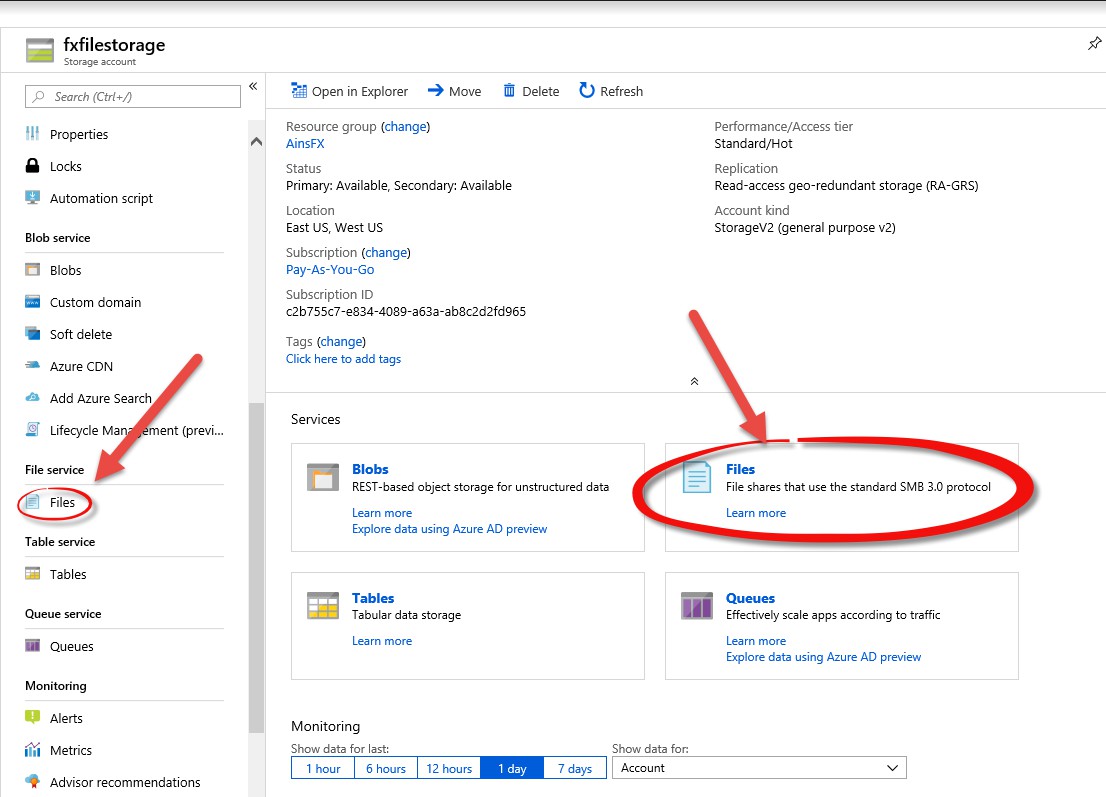
Task: Click the Queues service card icon
Action: 697,606
